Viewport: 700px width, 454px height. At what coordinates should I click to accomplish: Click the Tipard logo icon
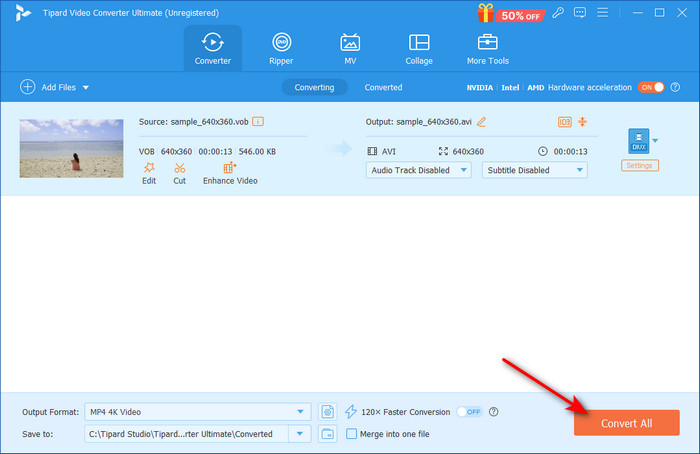pos(22,13)
